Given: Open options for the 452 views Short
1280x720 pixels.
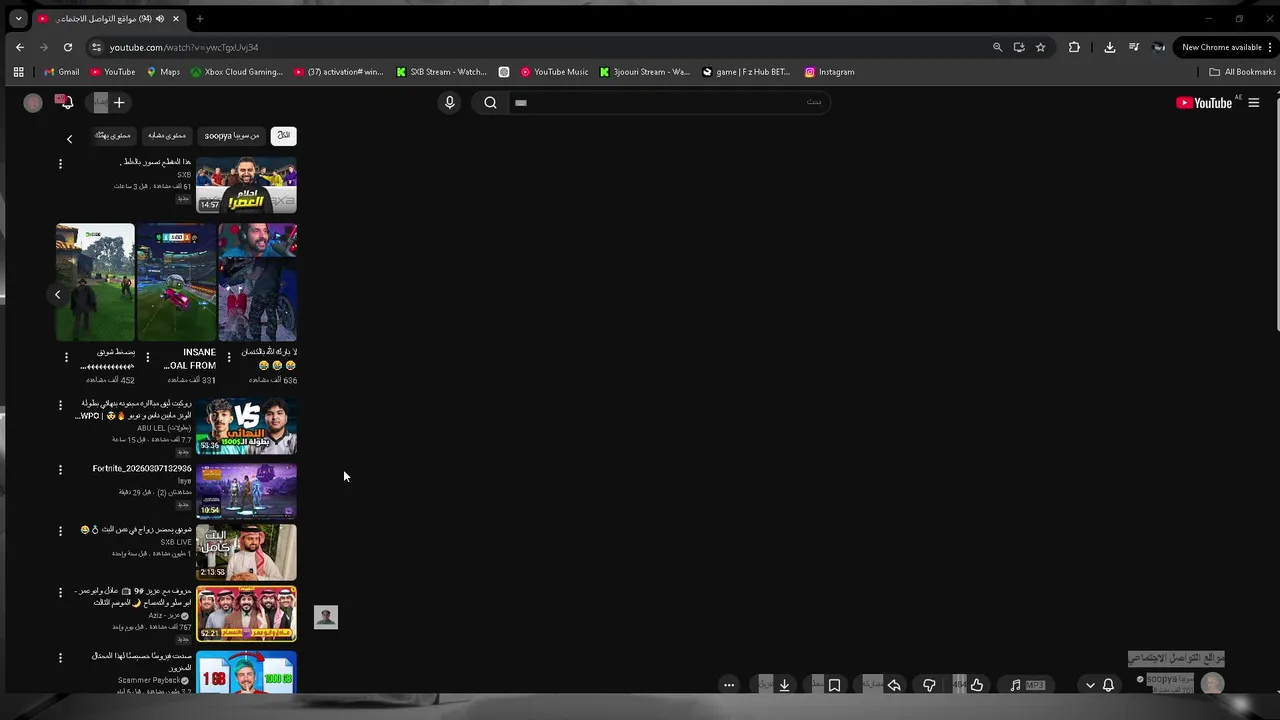Looking at the screenshot, I should pyautogui.click(x=67, y=357).
